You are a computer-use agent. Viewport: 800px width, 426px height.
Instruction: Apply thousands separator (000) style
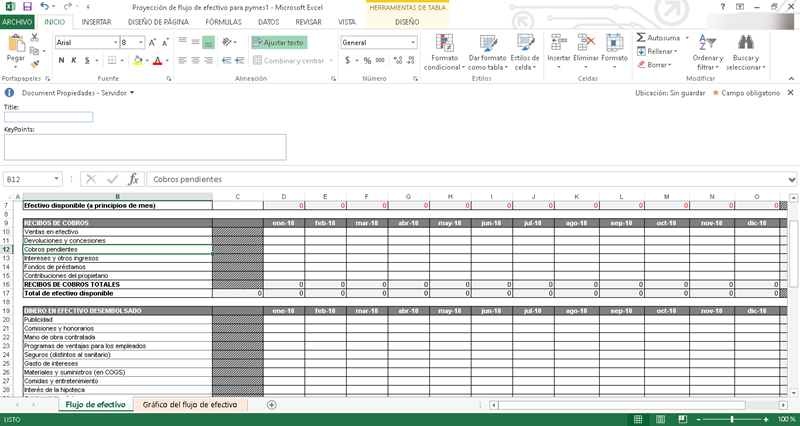click(380, 61)
